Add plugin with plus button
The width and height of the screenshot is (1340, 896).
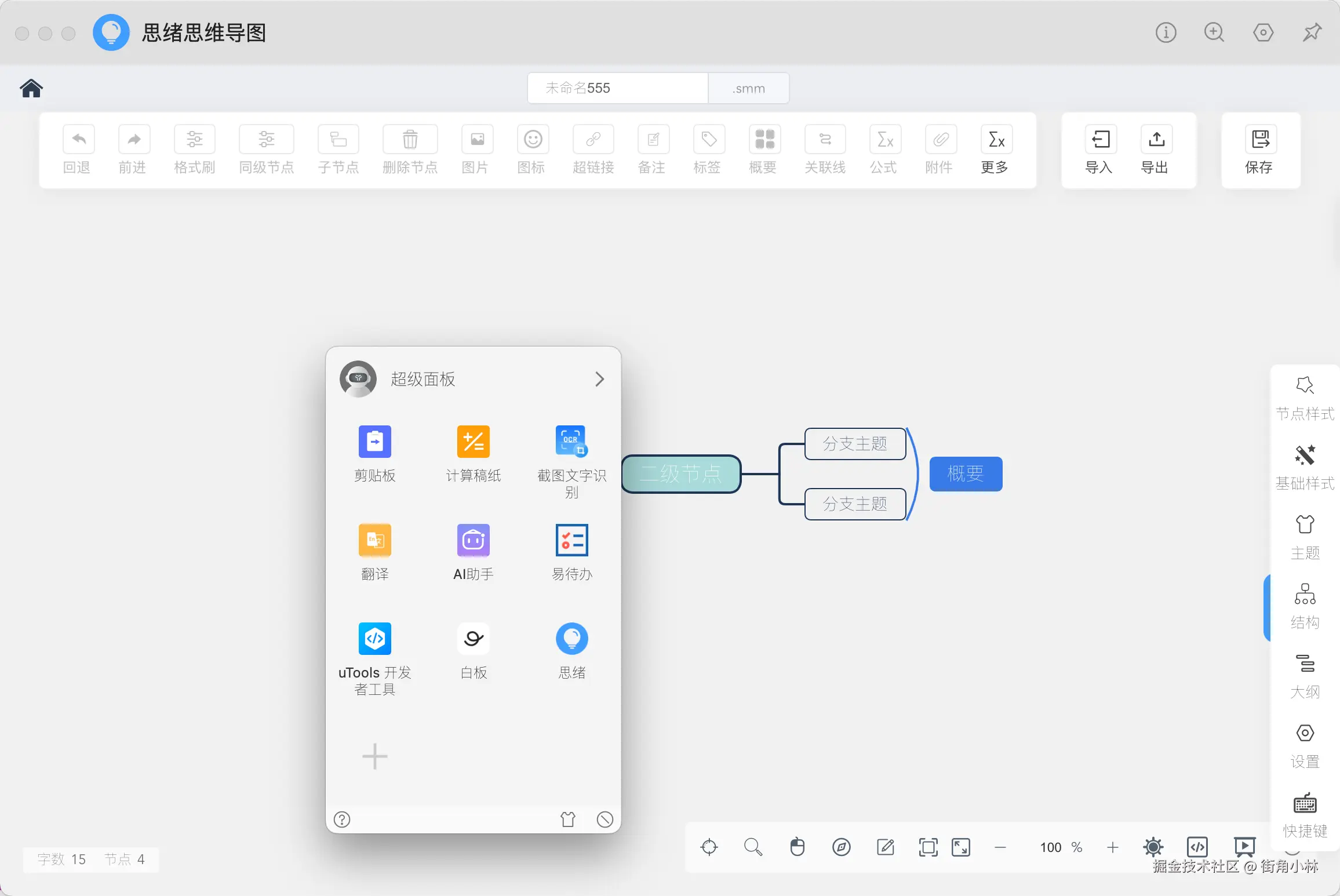click(x=374, y=756)
